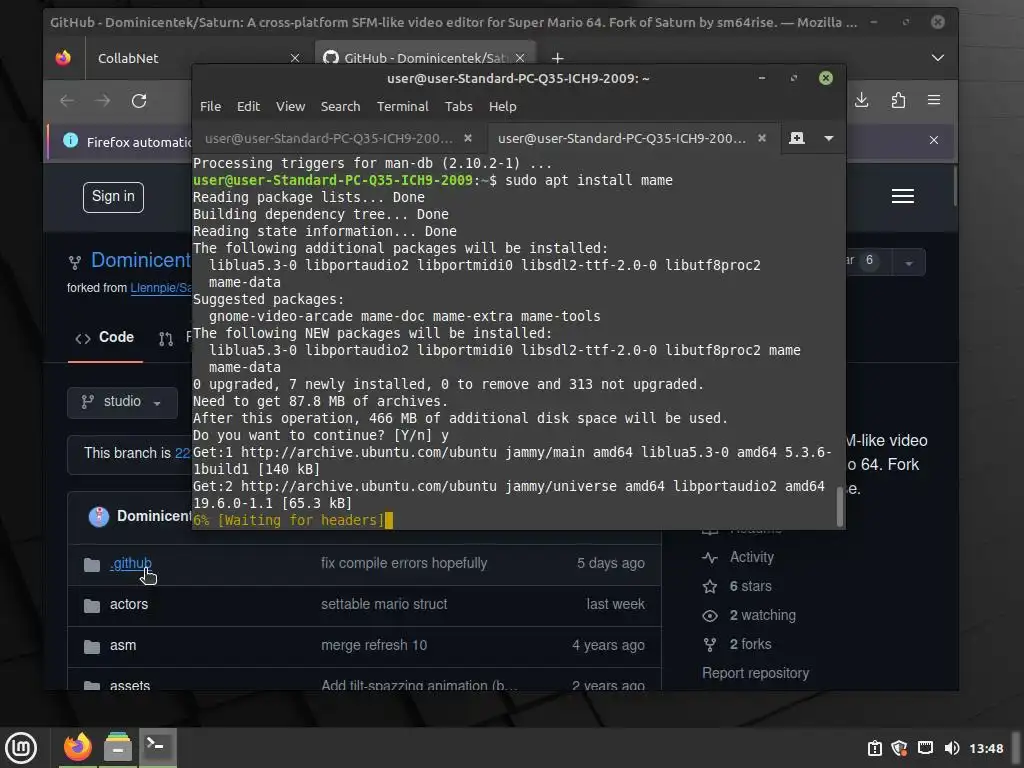Open the actors folder
Screen dimensions: 1024x768
(129, 604)
